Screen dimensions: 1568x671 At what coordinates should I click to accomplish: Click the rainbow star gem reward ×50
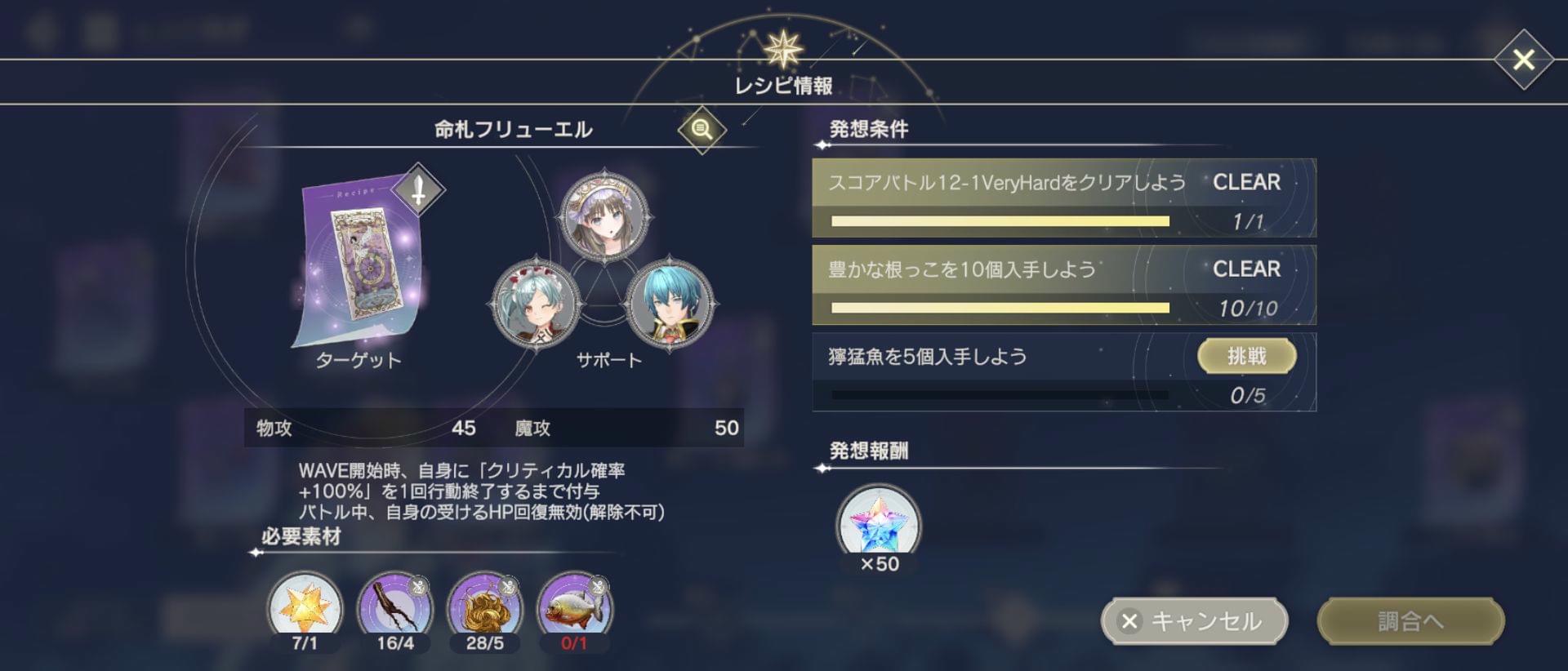[879, 528]
